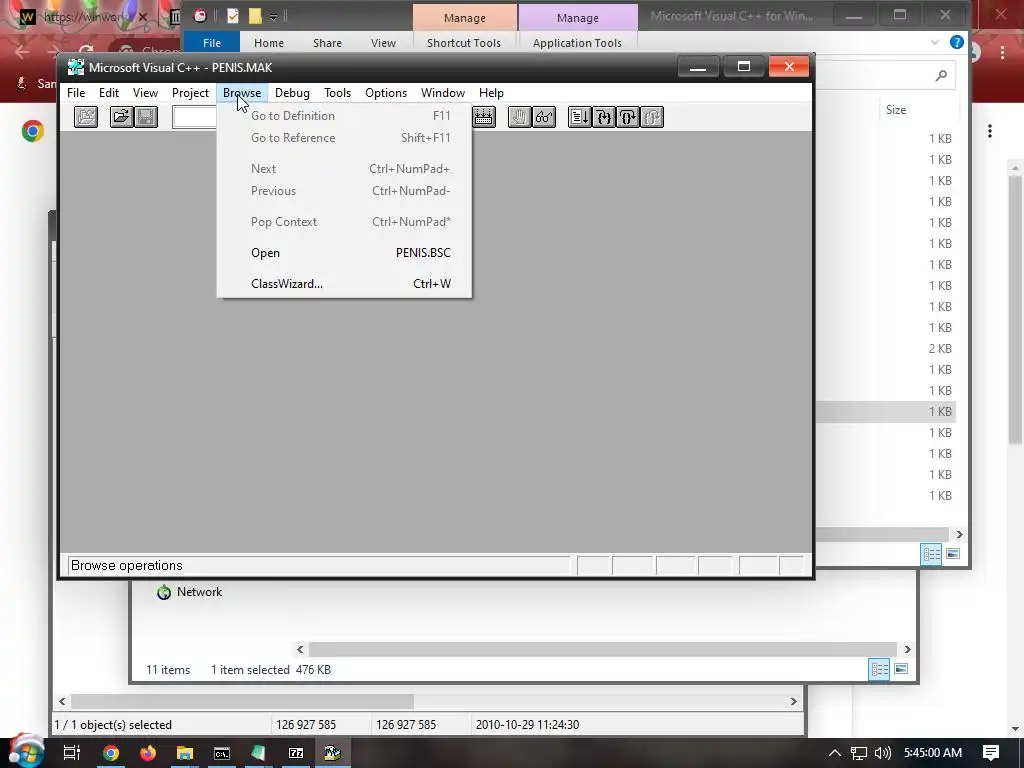This screenshot has width=1024, height=768.
Task: Click the Step Into braces toolbar icon
Action: pyautogui.click(x=603, y=117)
